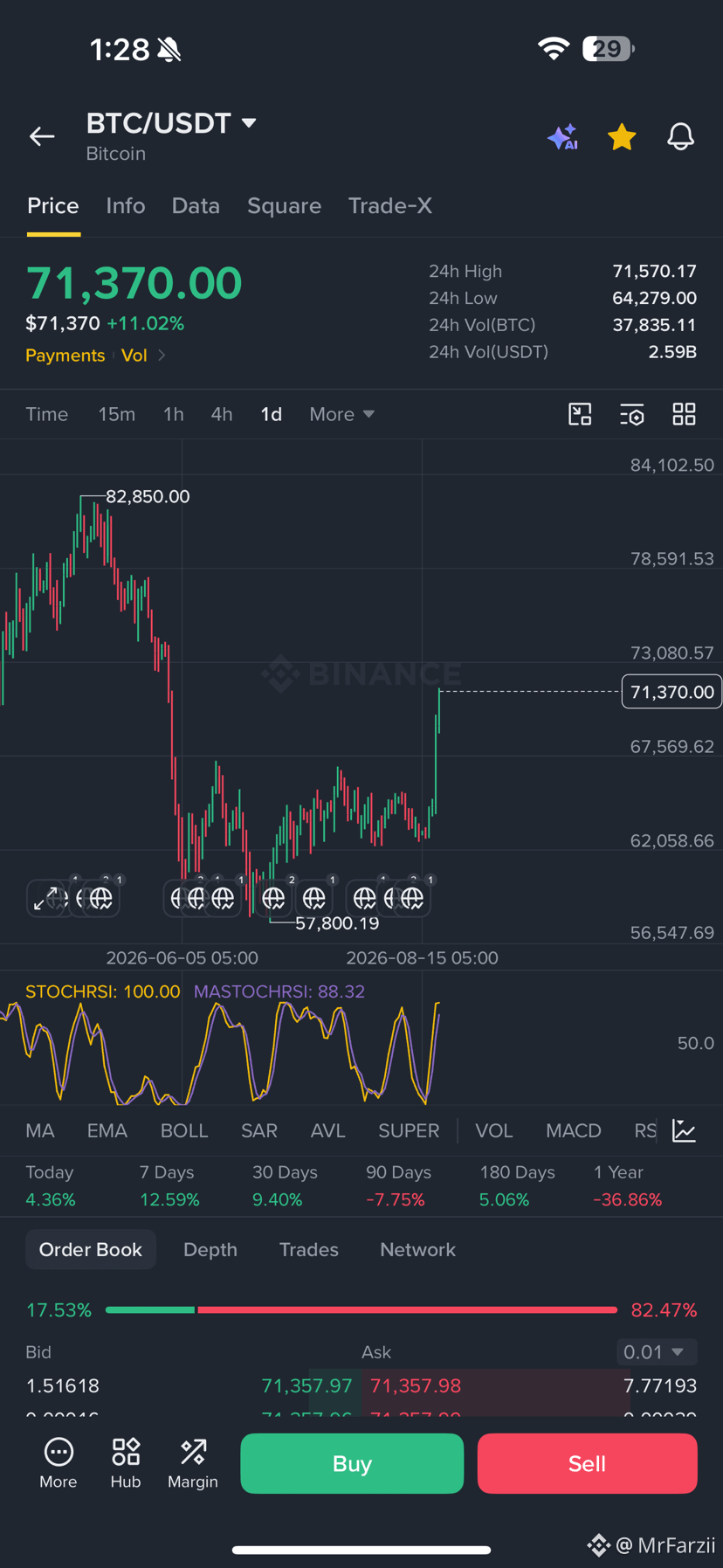Toggle the BOLL indicator
Viewport: 723px width, 1568px height.
tap(184, 1130)
